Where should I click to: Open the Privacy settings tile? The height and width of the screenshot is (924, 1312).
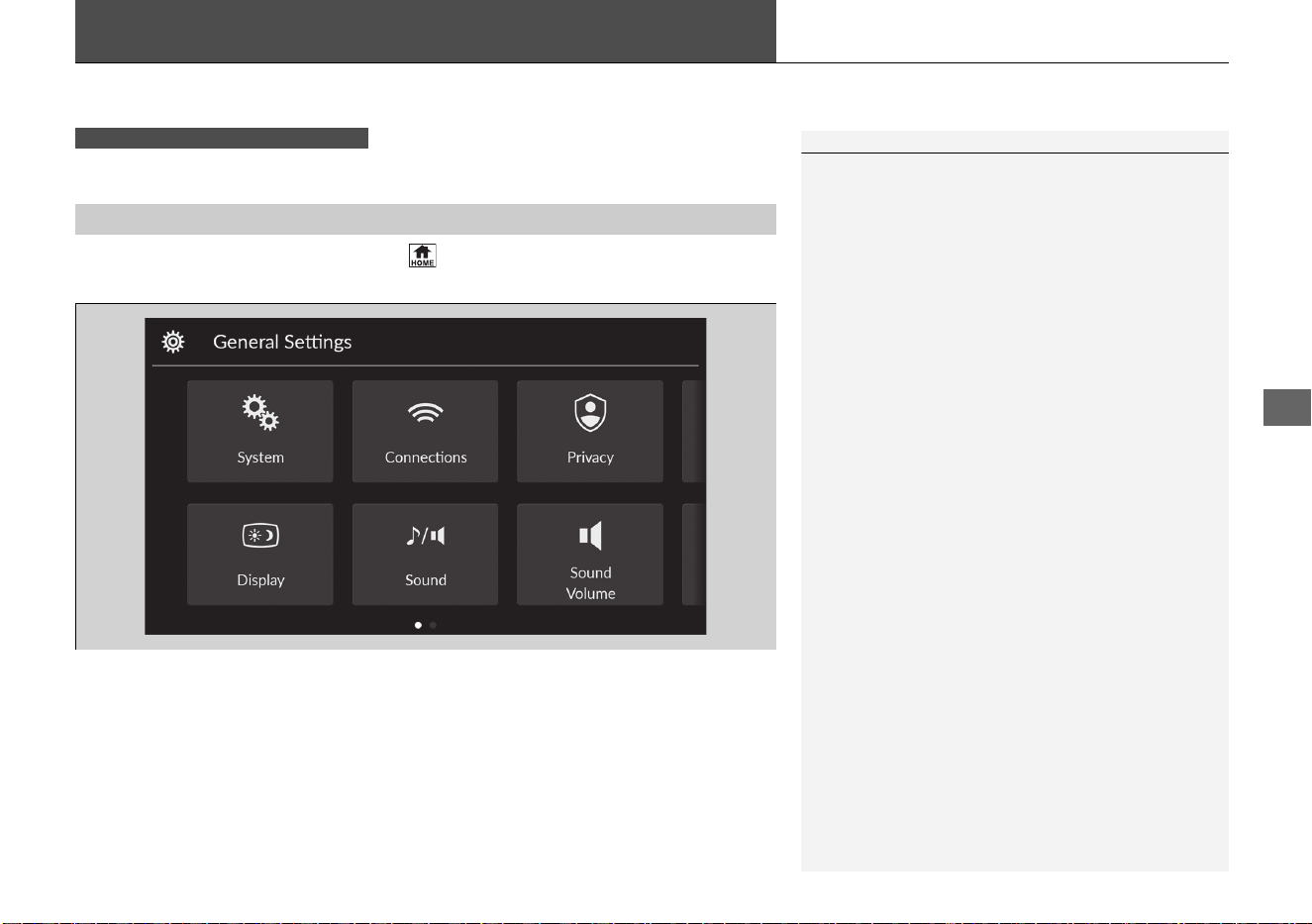pos(590,432)
